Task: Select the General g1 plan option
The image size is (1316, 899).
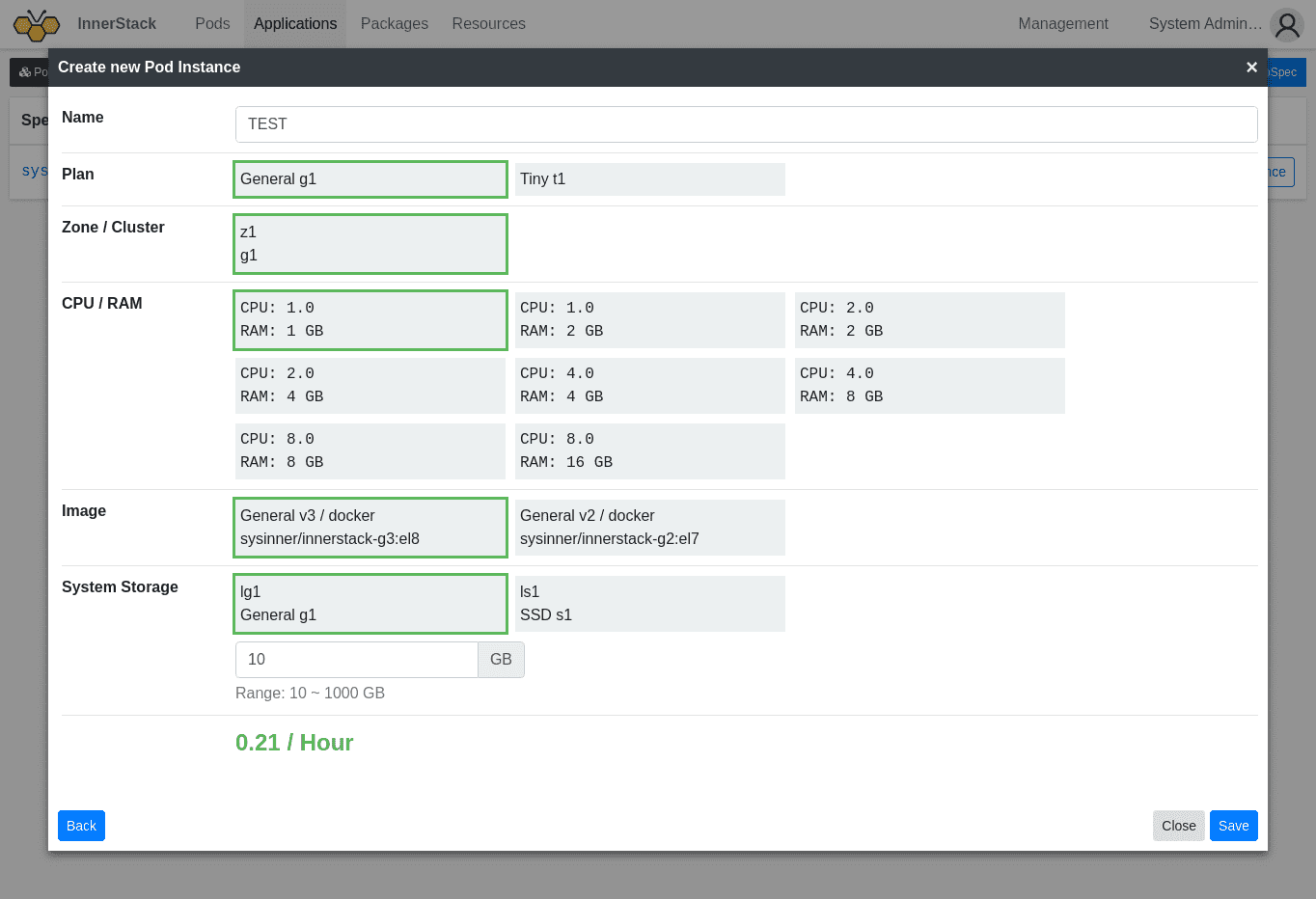Action: [370, 179]
